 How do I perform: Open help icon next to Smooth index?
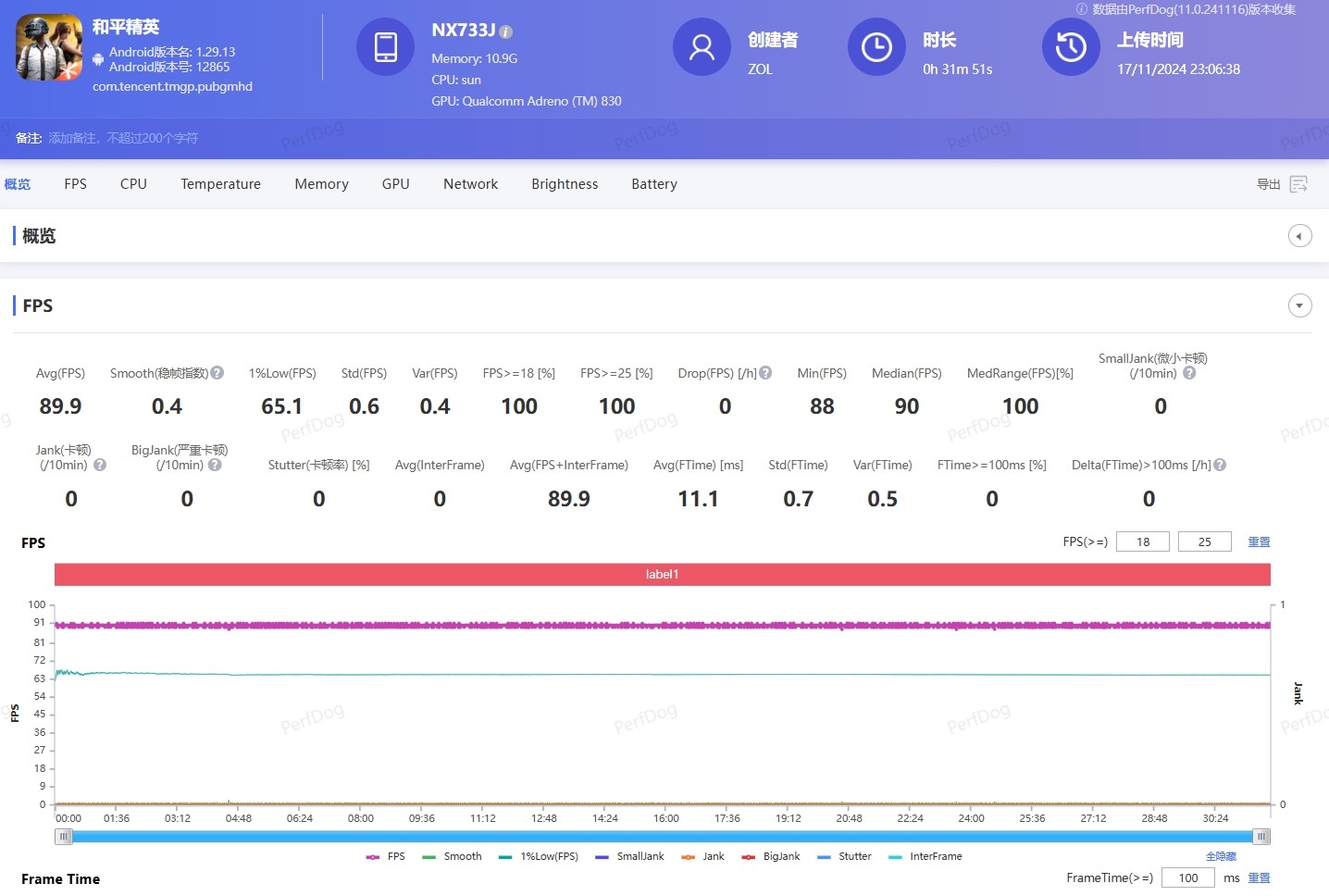tap(217, 373)
